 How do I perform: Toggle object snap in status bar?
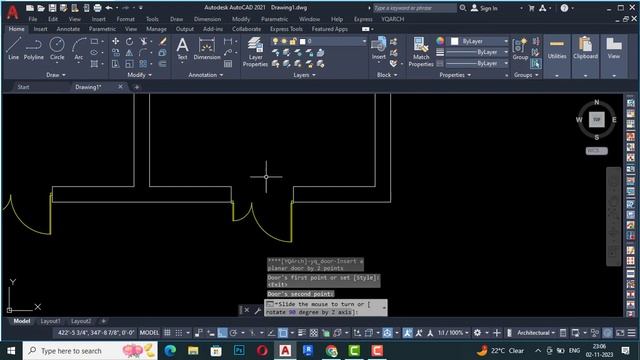pyautogui.click(x=282, y=333)
